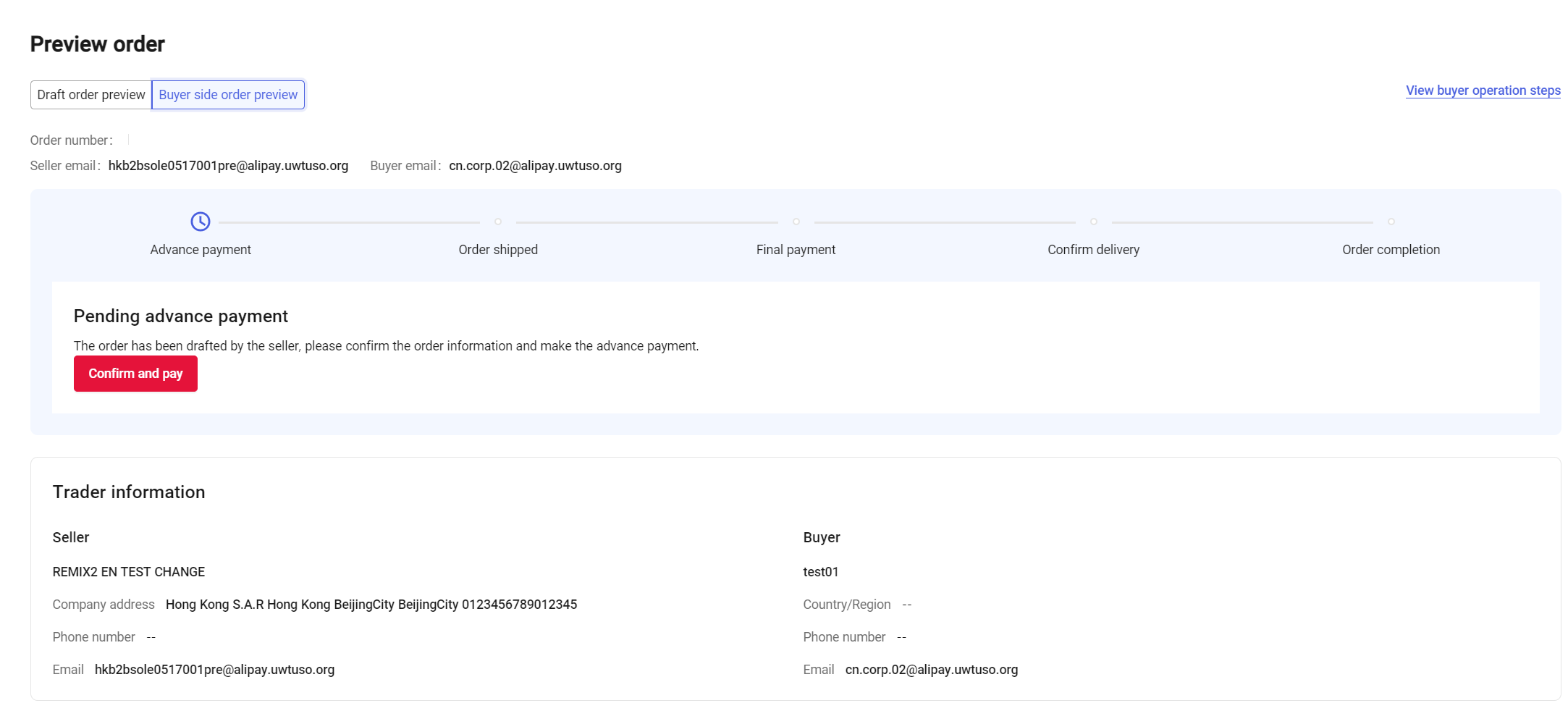
Task: Select the seller email hkb2bsole0517001pre@alipay.uwtuso.org
Action: pyautogui.click(x=229, y=166)
